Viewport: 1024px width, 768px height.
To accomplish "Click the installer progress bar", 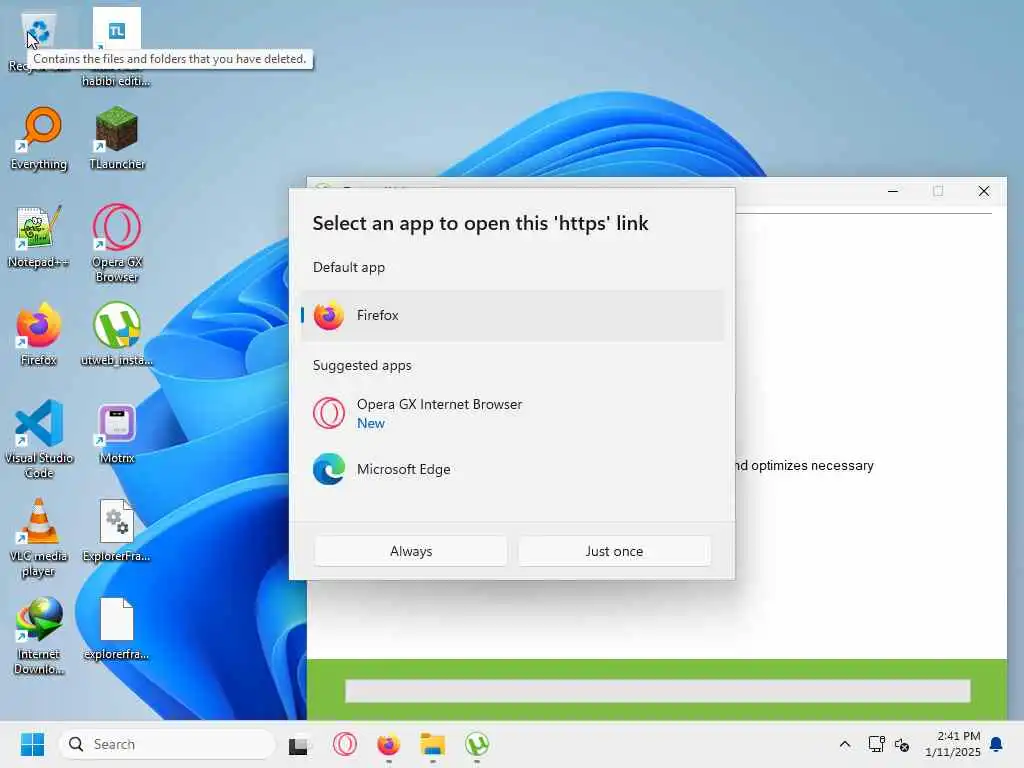I will tap(658, 690).
